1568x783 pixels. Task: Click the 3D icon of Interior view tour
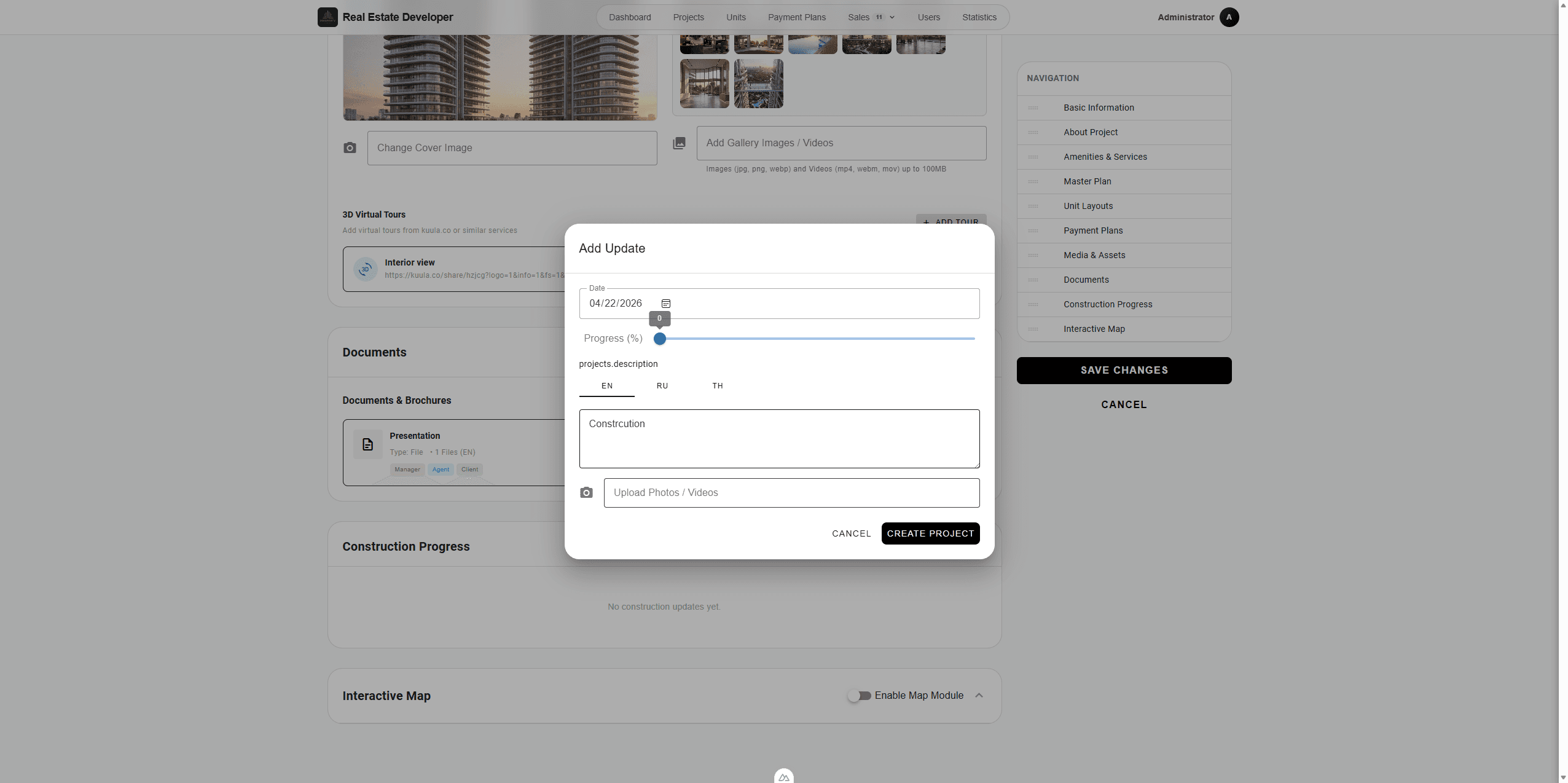tap(366, 269)
